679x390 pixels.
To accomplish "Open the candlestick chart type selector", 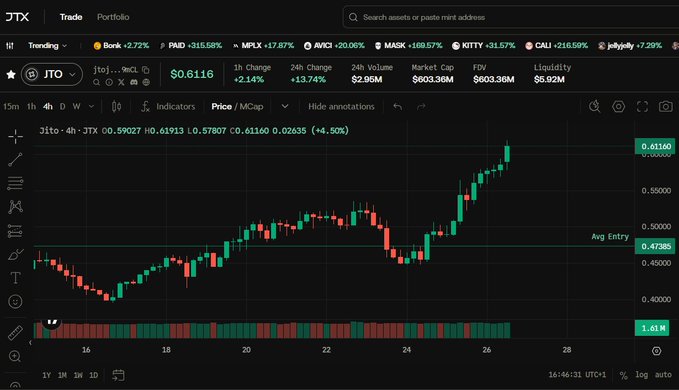I will [116, 106].
